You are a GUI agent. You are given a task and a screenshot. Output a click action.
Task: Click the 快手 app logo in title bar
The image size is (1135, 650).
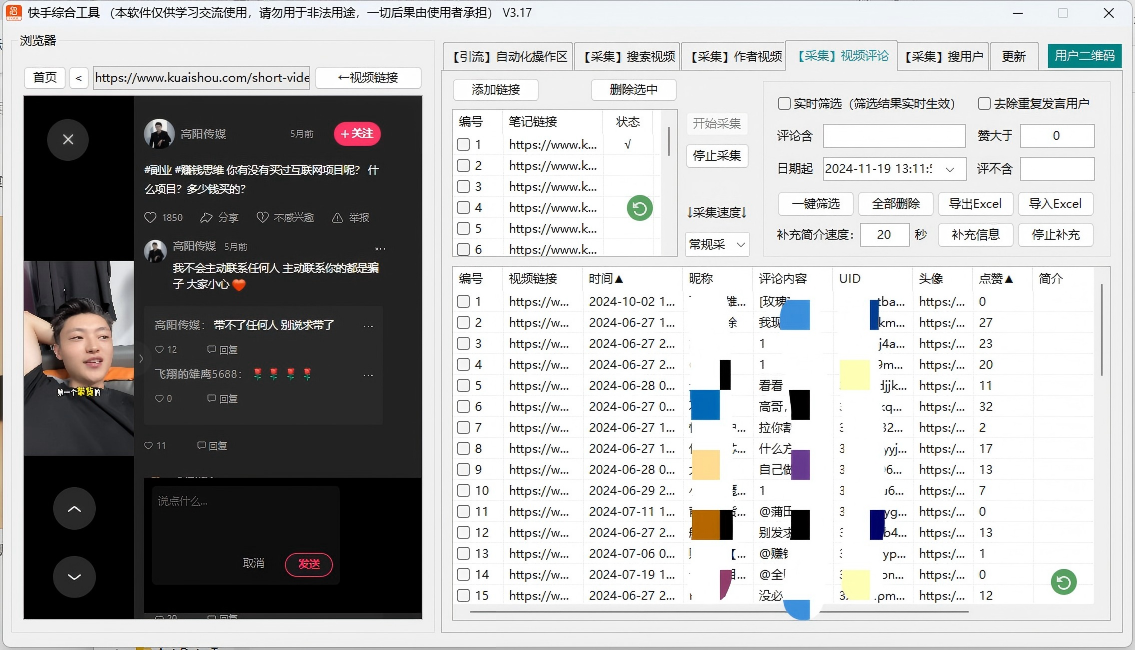click(x=13, y=13)
